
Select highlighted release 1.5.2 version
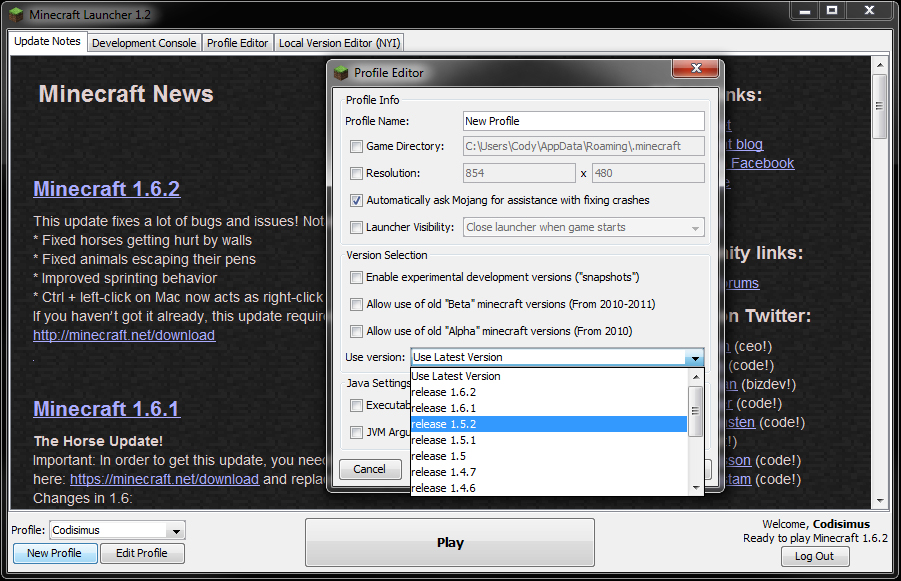pyautogui.click(x=549, y=425)
